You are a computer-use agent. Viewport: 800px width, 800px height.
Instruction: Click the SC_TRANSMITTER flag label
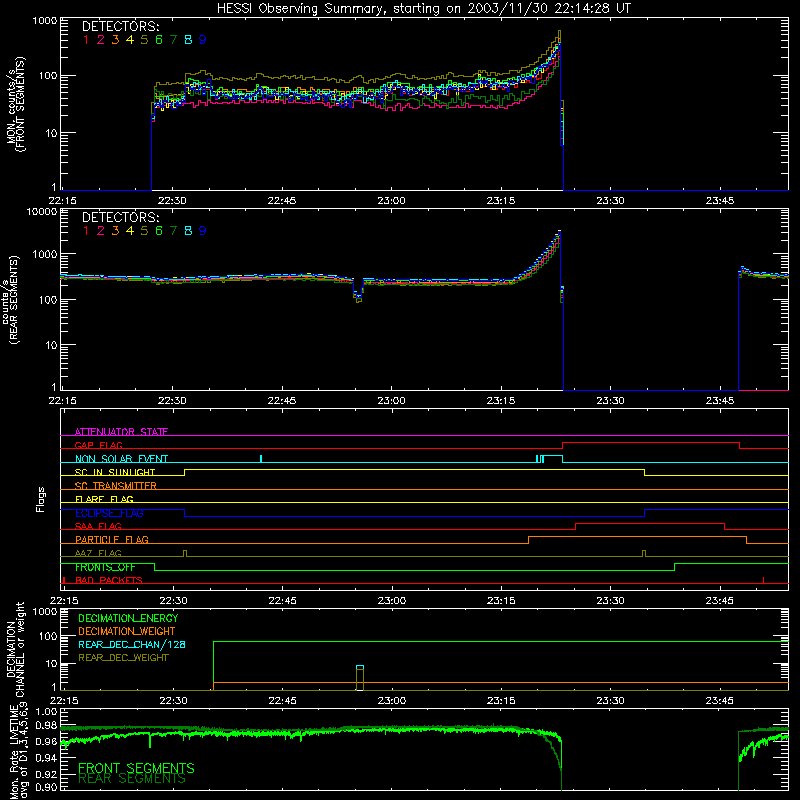click(x=116, y=485)
